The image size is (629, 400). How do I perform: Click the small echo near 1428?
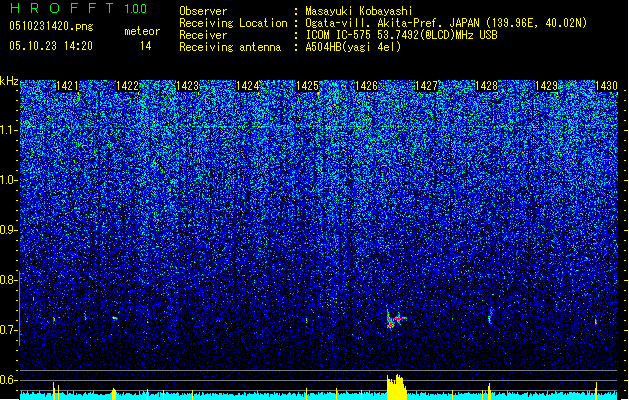(x=489, y=317)
